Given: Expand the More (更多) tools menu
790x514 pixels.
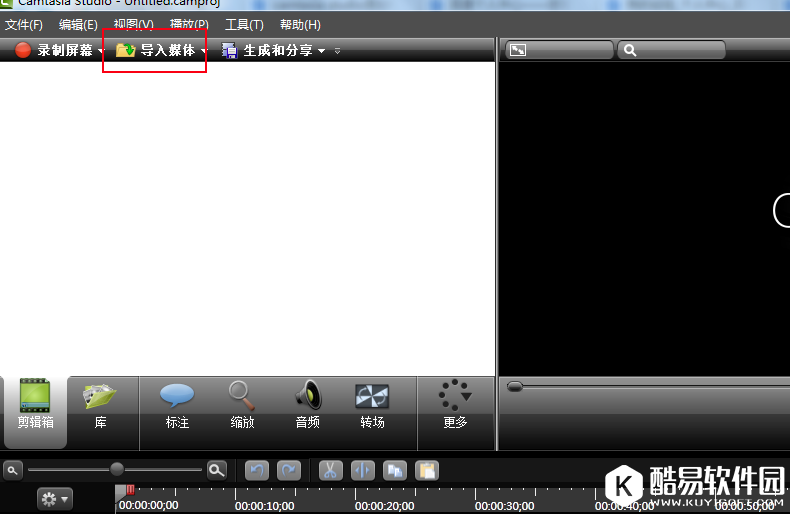Looking at the screenshot, I should point(455,405).
